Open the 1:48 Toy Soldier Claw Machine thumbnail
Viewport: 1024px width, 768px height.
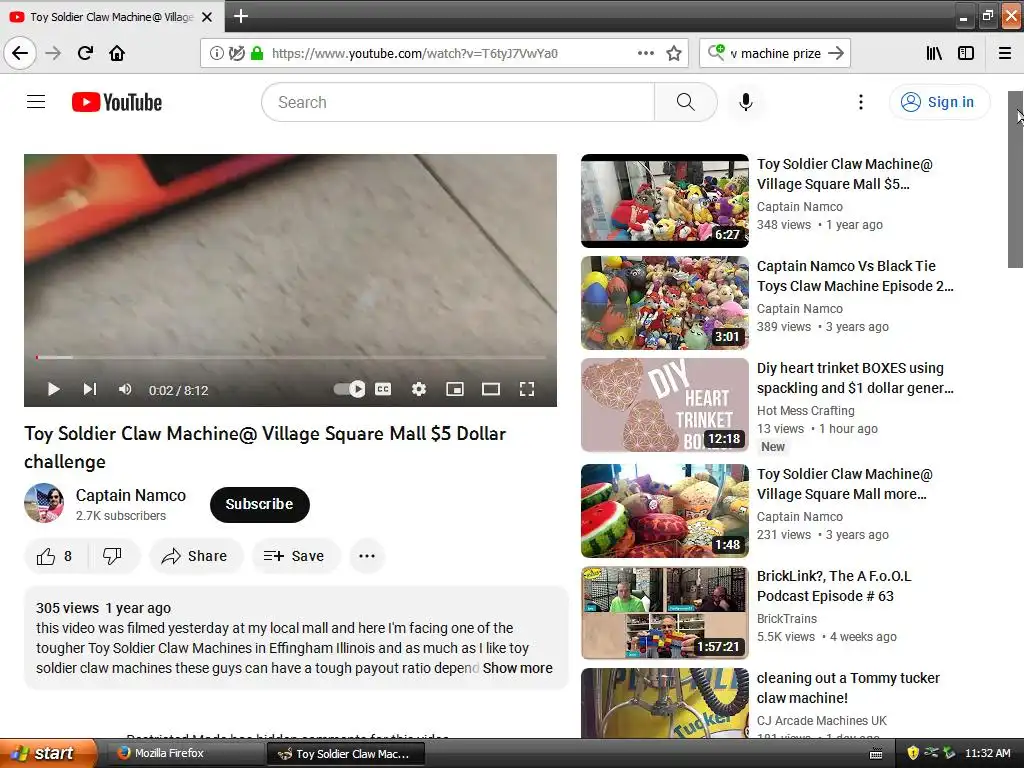(665, 511)
